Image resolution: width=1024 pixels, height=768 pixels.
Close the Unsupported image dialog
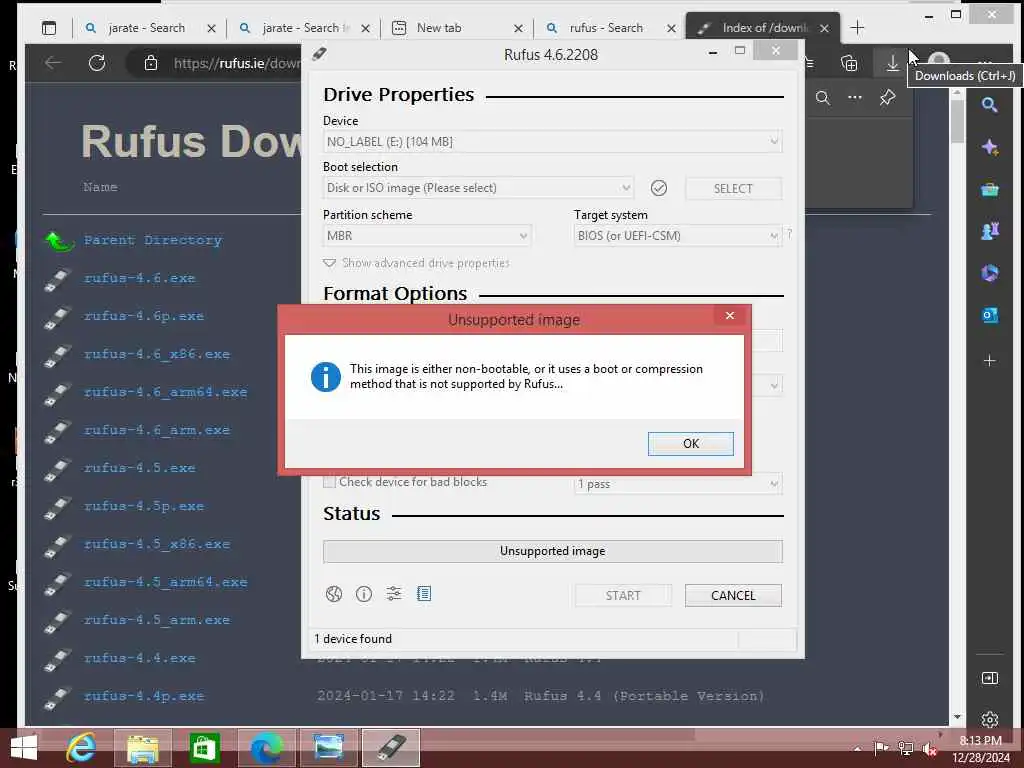729,316
